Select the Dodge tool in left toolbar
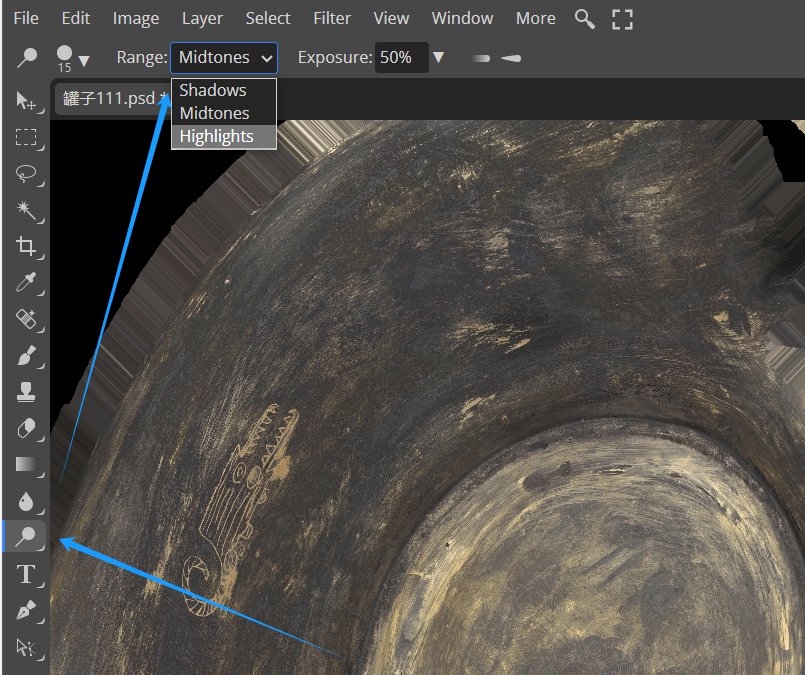The width and height of the screenshot is (805, 675). (26, 536)
